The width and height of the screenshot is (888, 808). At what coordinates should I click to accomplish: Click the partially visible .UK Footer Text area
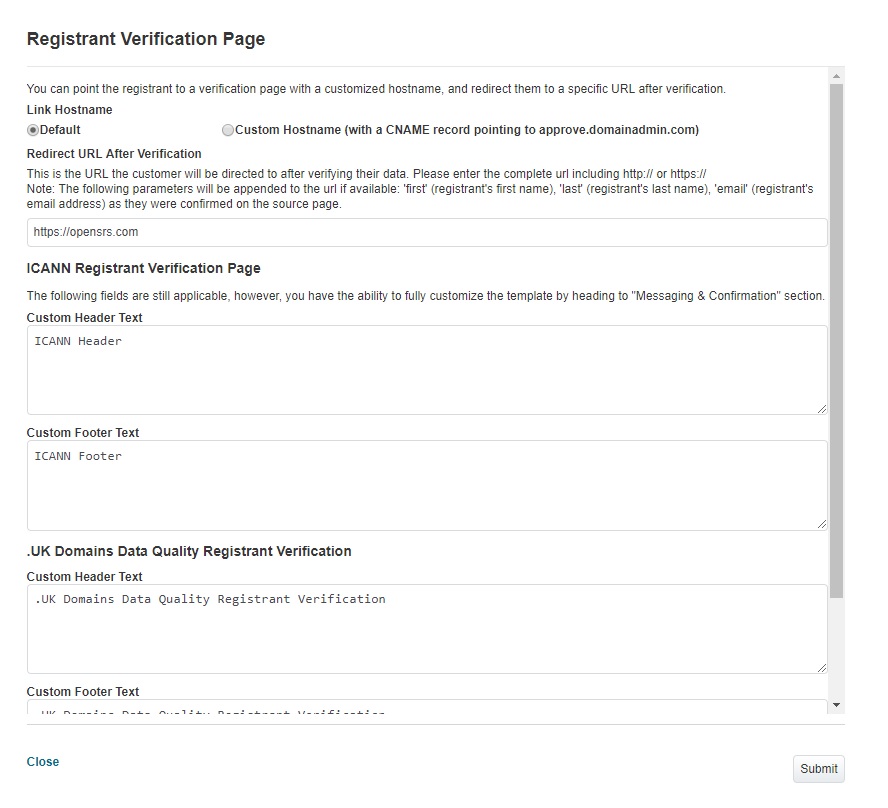(427, 707)
